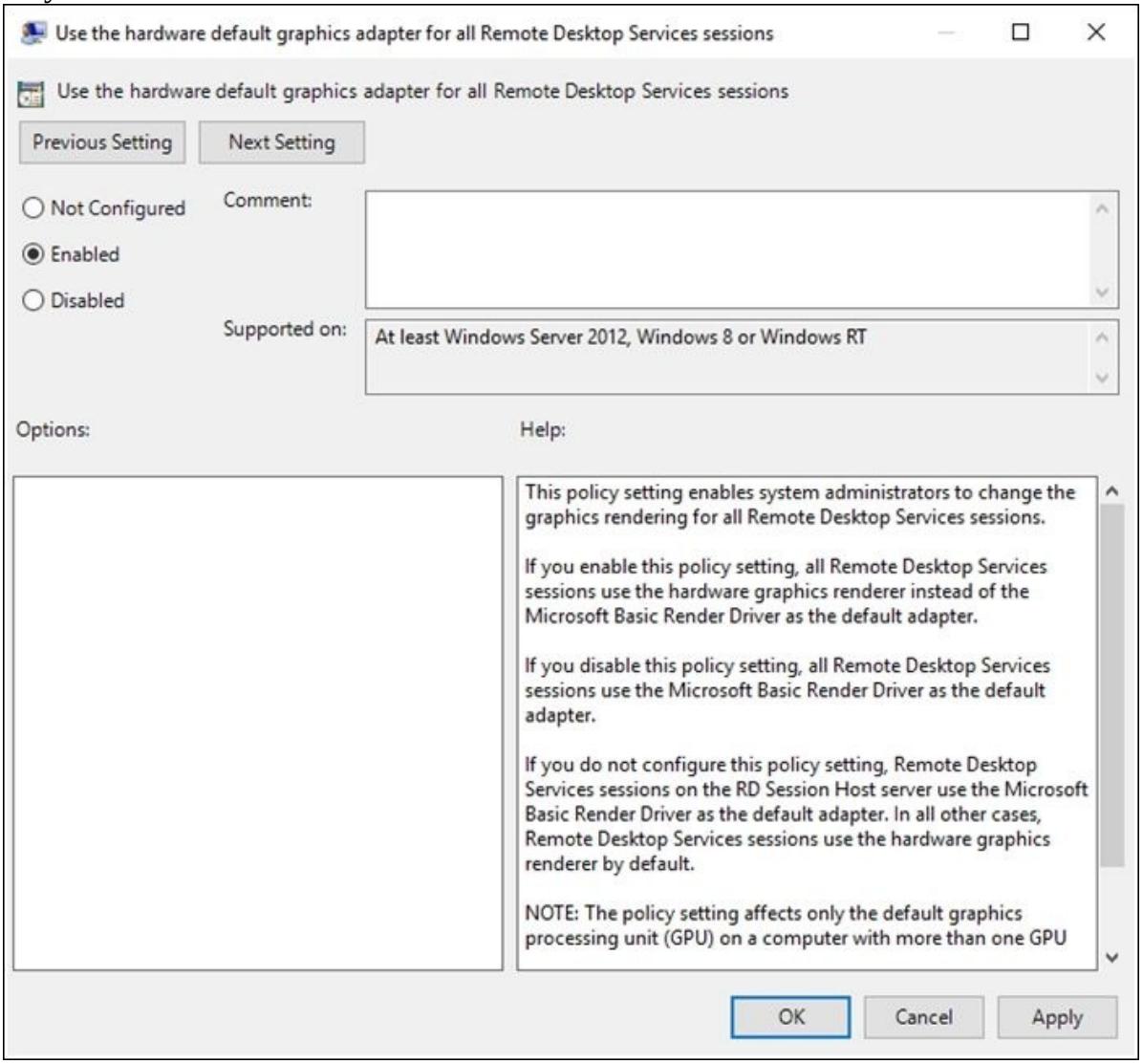The image size is (1143, 1064).
Task: Click the policy icon in title bar
Action: (x=32, y=33)
